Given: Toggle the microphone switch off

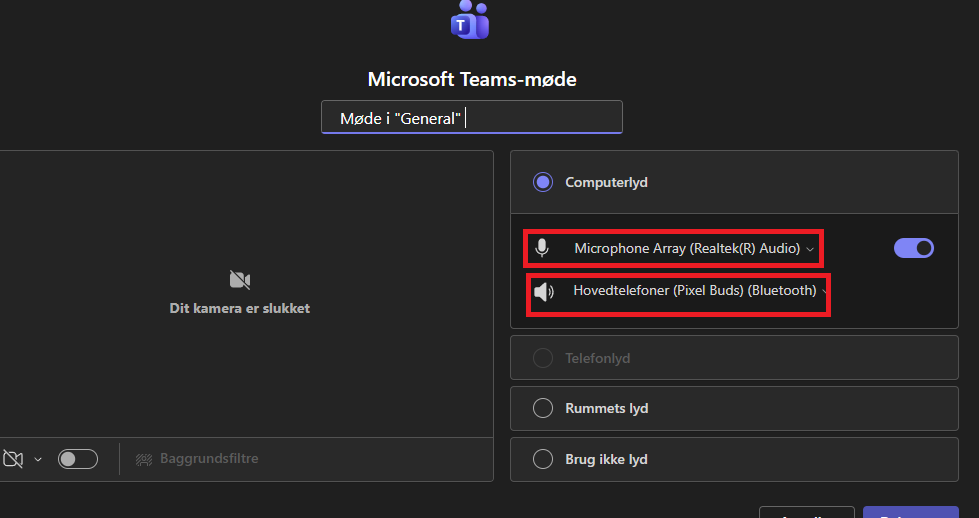Looking at the screenshot, I should click(913, 248).
